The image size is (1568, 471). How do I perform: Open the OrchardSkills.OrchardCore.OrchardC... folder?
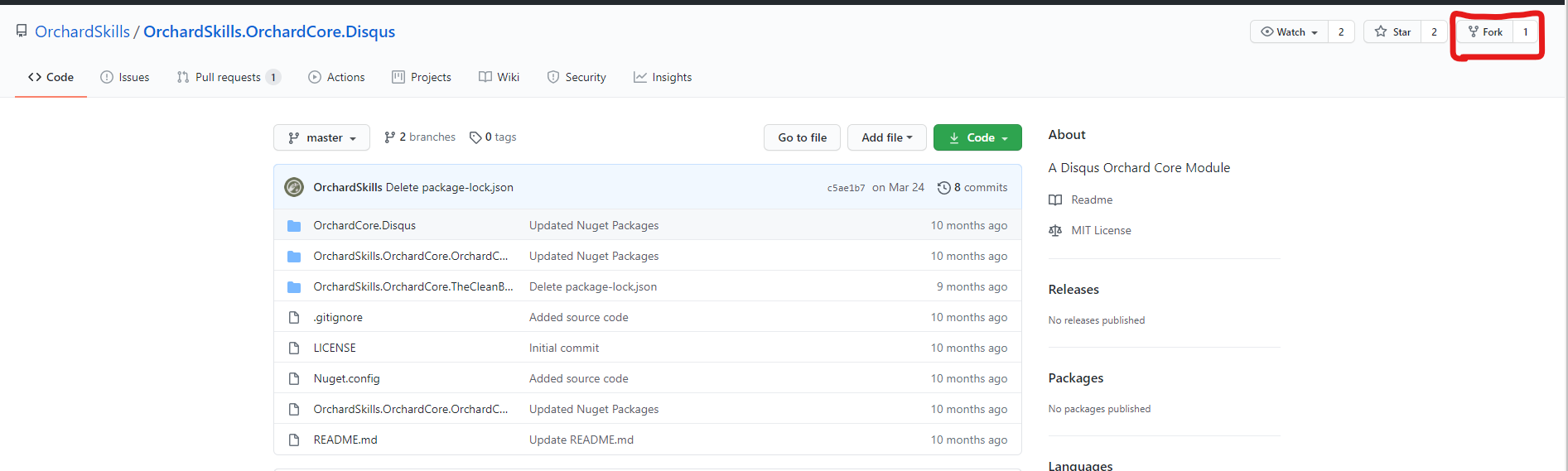point(411,256)
